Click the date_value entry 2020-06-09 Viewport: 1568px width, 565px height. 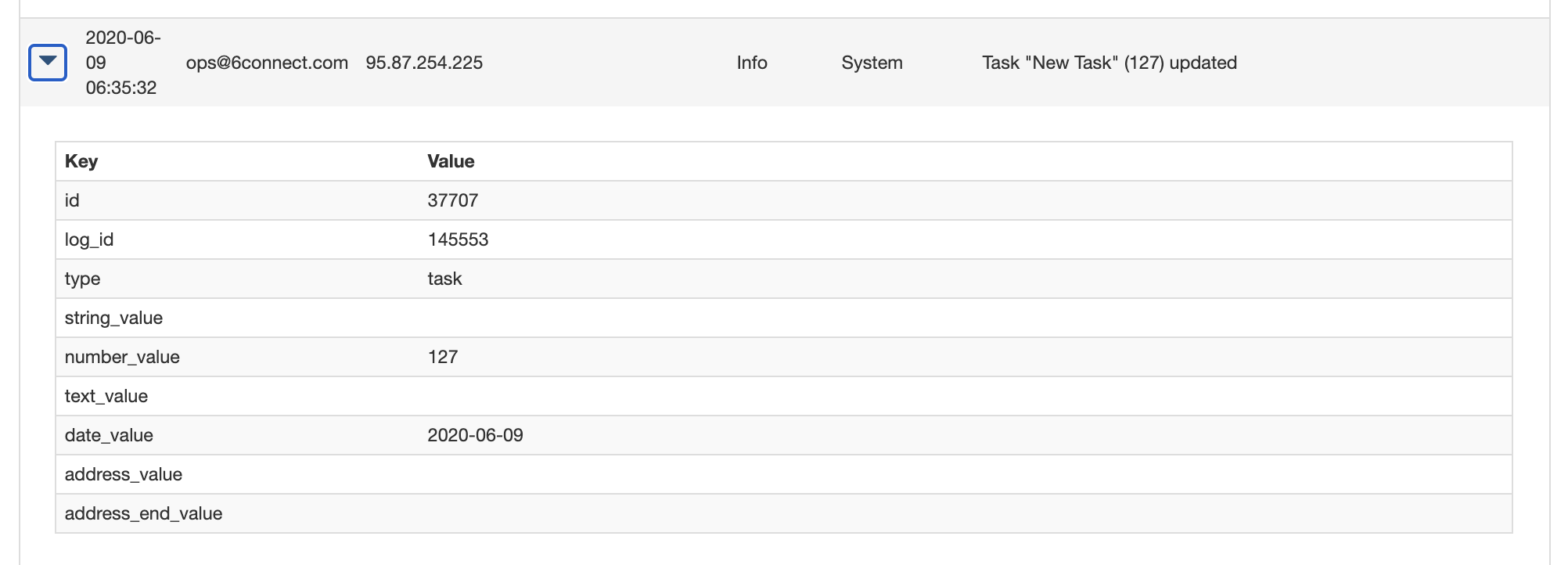(475, 435)
